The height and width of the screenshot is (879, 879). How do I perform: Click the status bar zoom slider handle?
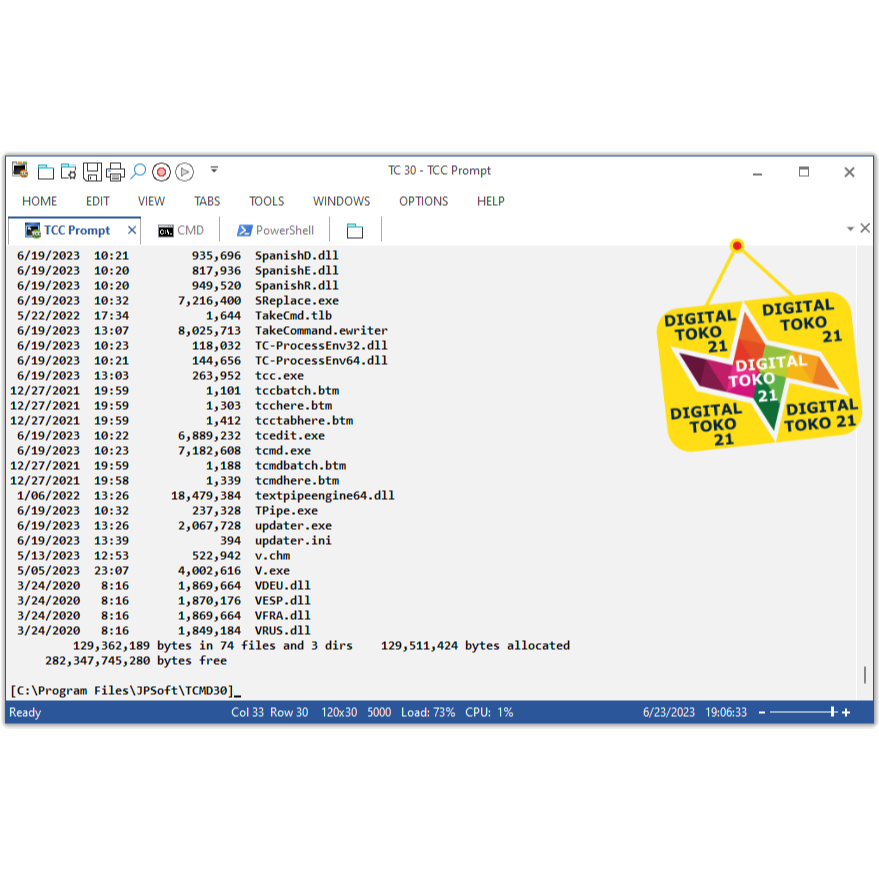click(x=832, y=712)
